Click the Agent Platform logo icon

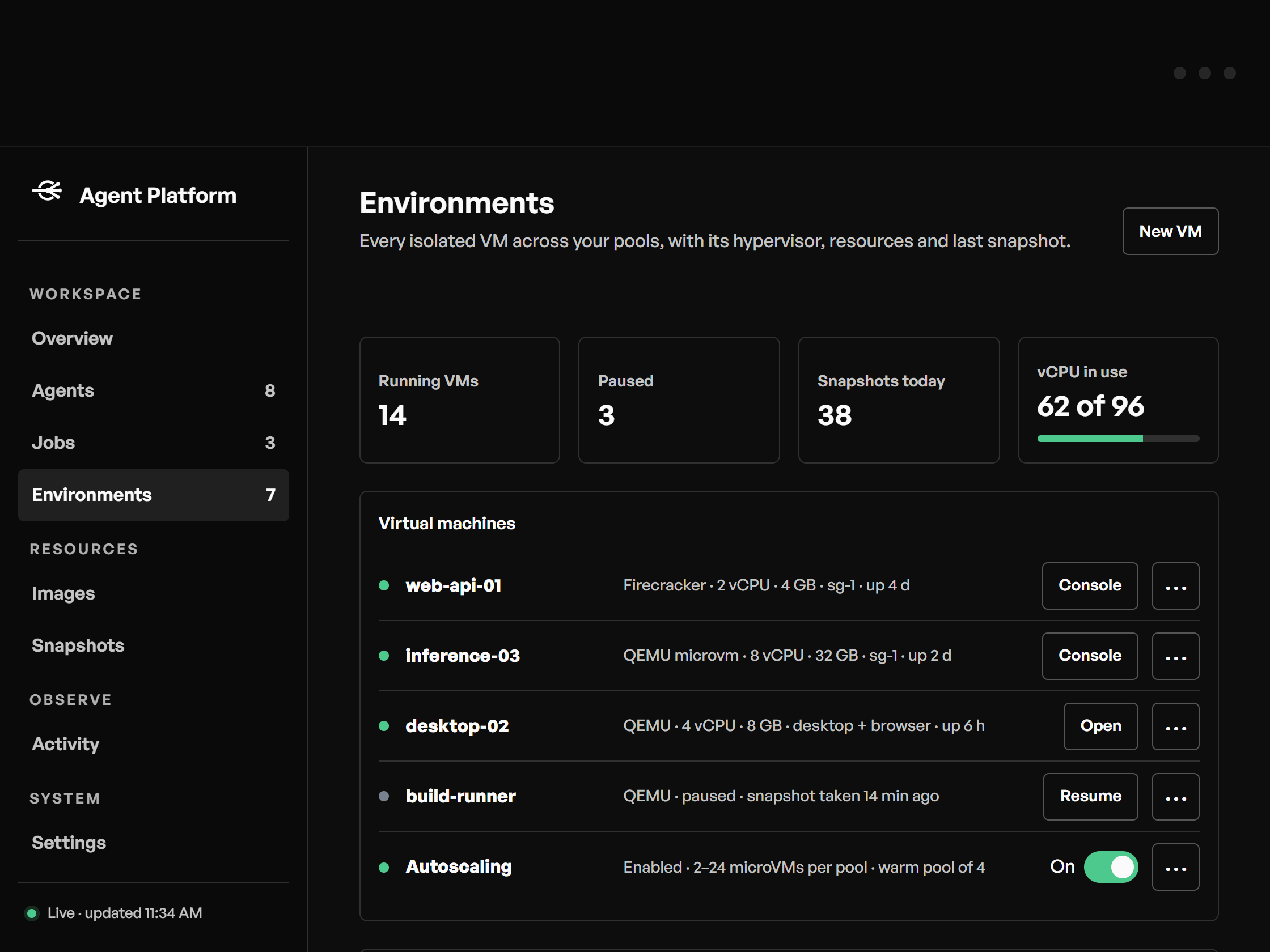tap(47, 191)
